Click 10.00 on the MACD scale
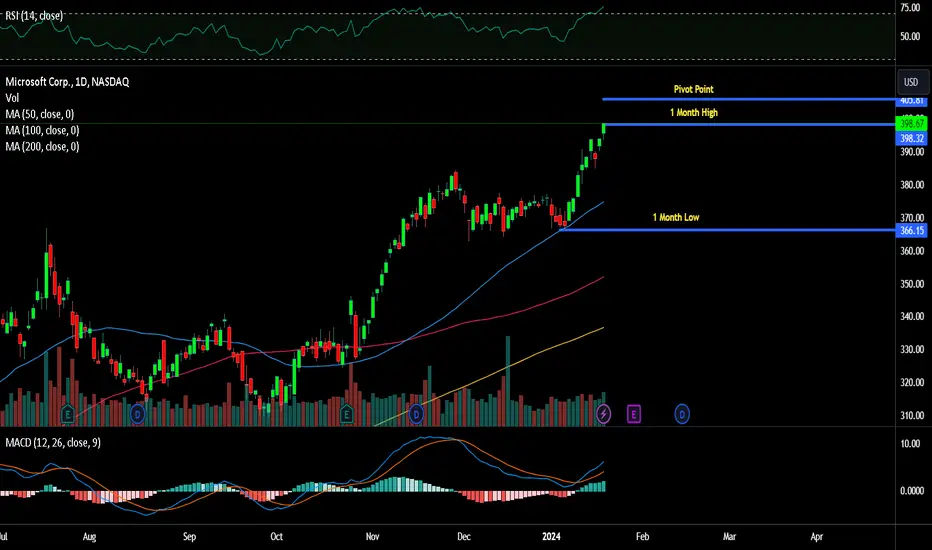Screen dimensions: 932x550 click(x=910, y=444)
